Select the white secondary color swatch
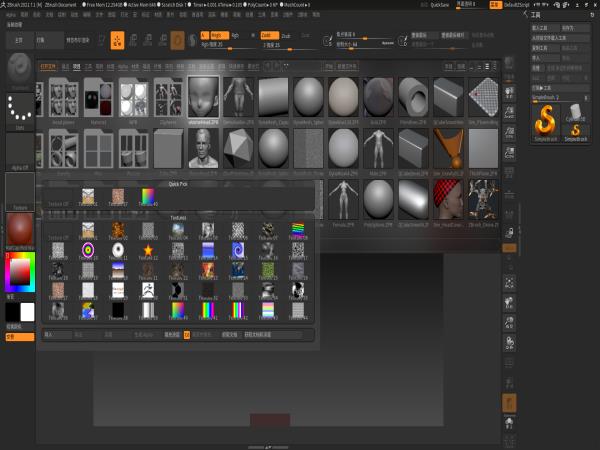This screenshot has height=450, width=600. coord(28,312)
